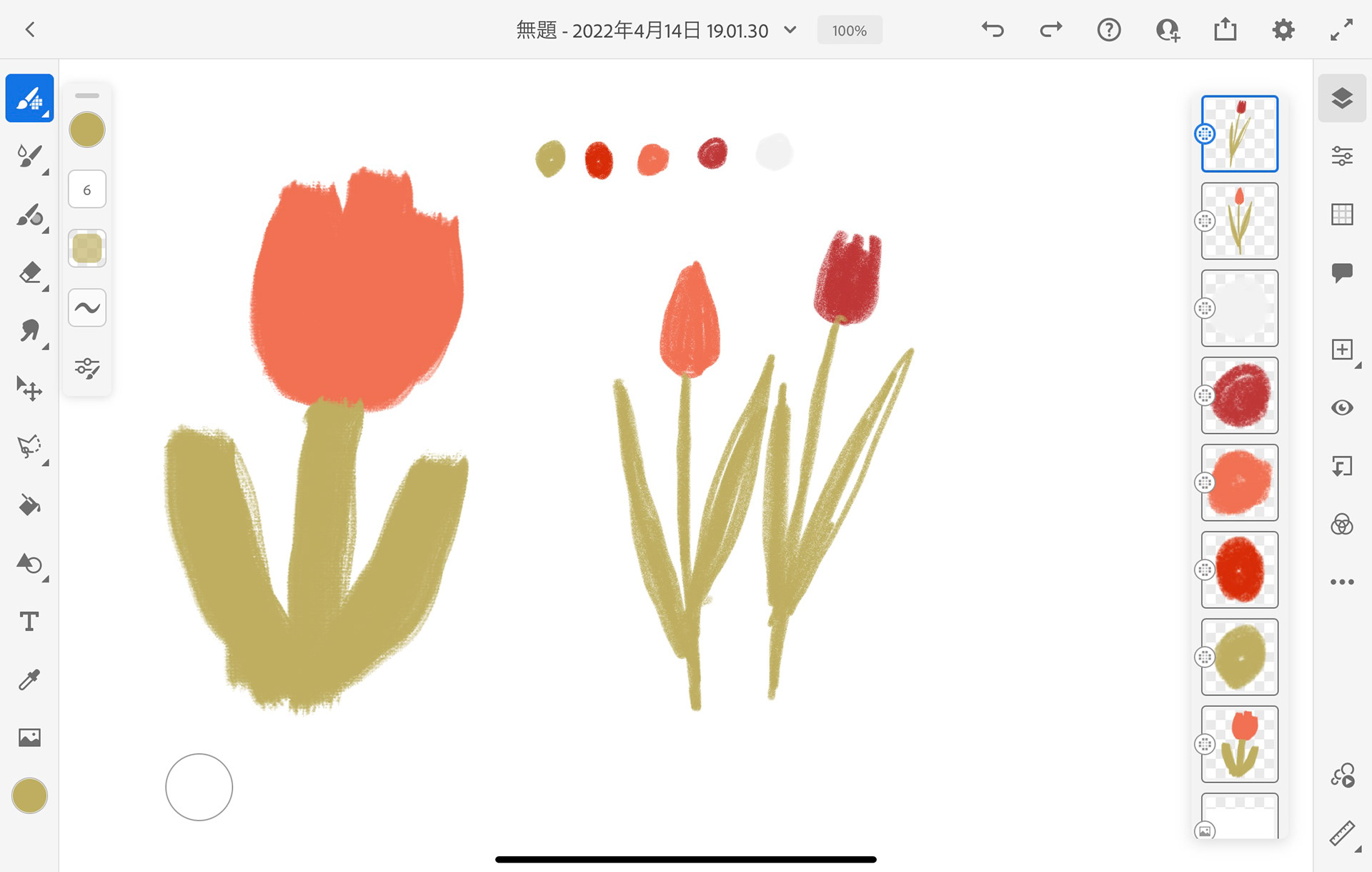Redo the last action
The width and height of the screenshot is (1372, 872).
coord(1050,30)
